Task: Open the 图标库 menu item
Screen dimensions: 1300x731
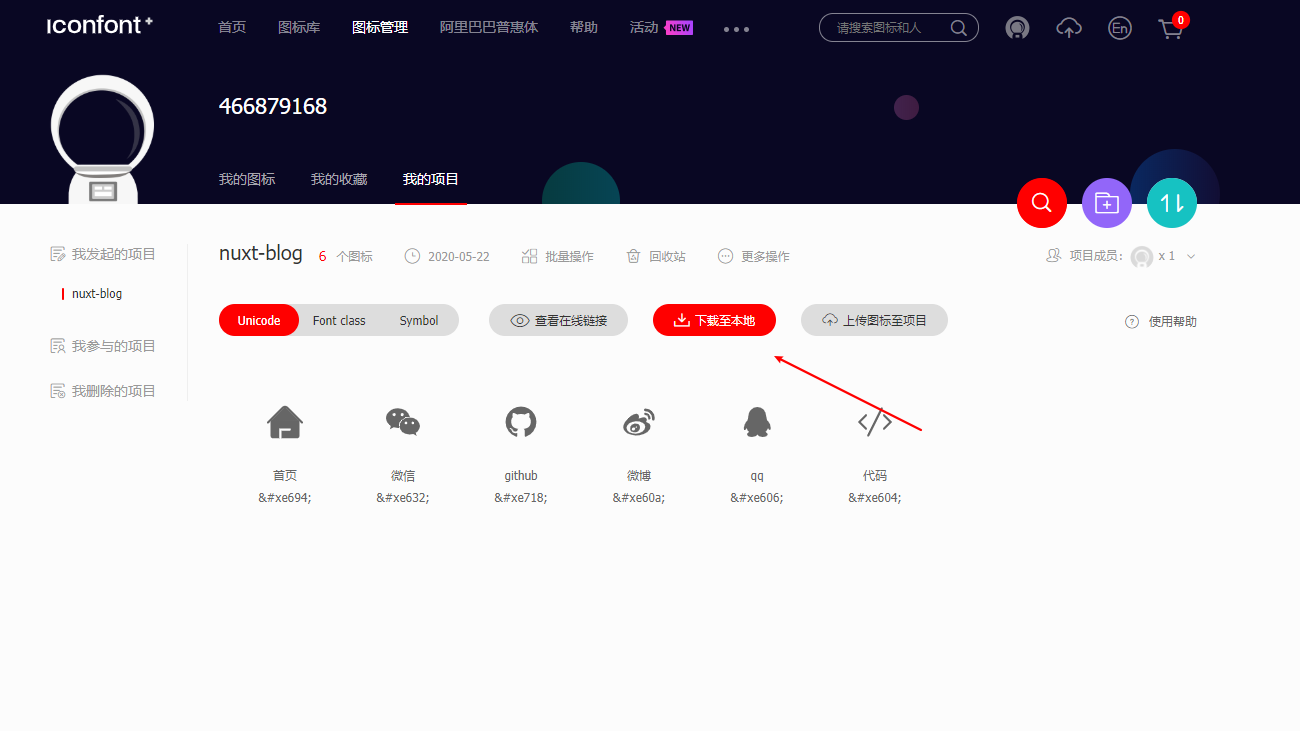Action: point(299,27)
